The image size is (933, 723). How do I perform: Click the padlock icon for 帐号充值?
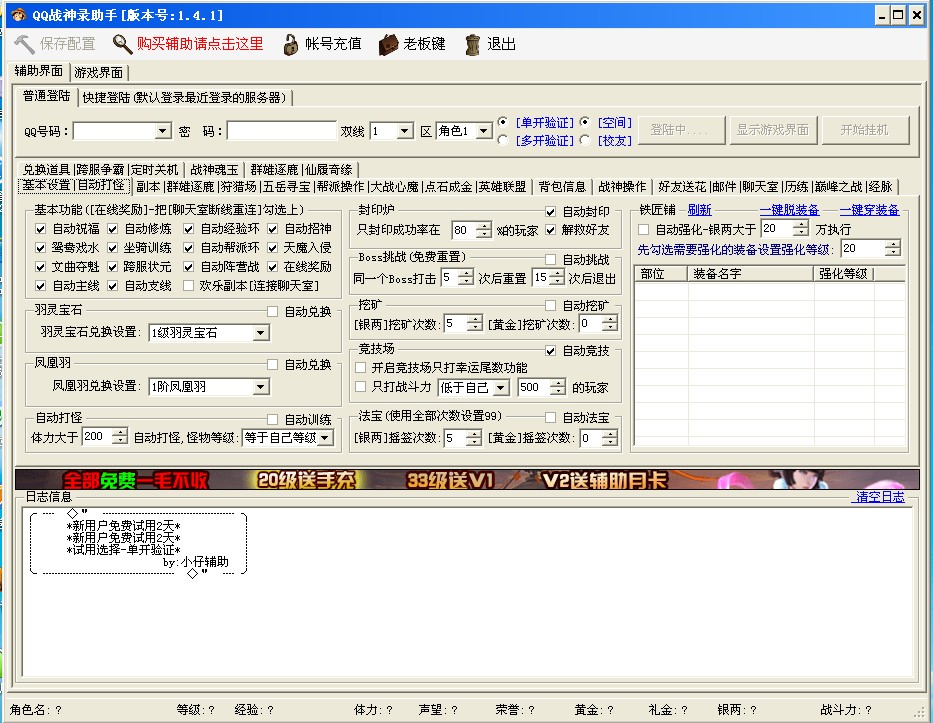pyautogui.click(x=290, y=44)
